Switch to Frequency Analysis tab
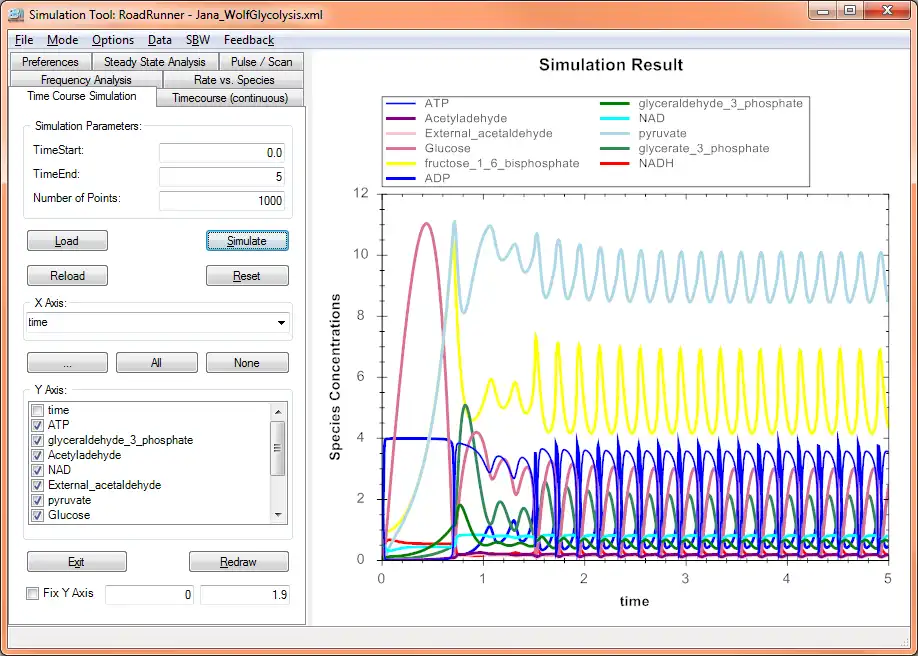This screenshot has width=918, height=656. (86, 79)
